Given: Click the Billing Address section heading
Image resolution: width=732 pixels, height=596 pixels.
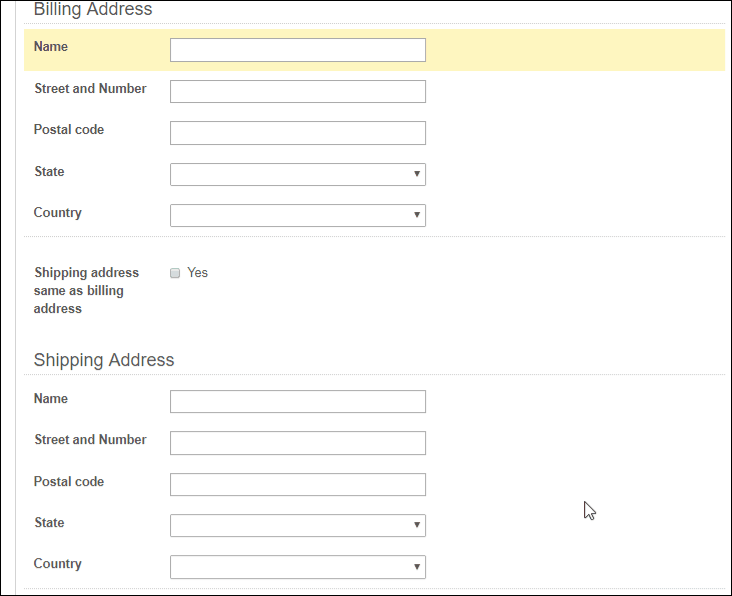Looking at the screenshot, I should (x=93, y=10).
